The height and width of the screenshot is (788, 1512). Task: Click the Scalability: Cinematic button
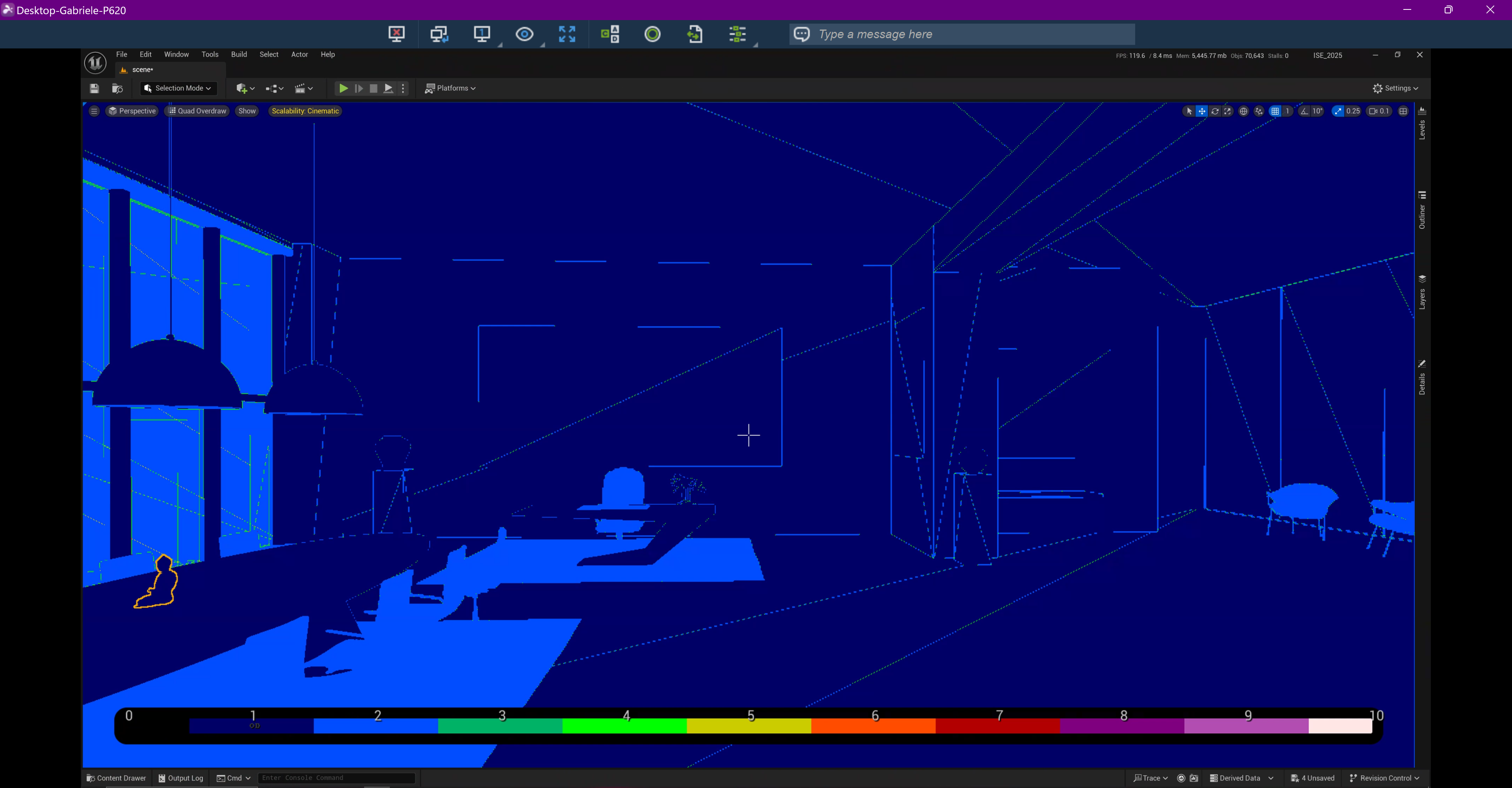click(305, 111)
